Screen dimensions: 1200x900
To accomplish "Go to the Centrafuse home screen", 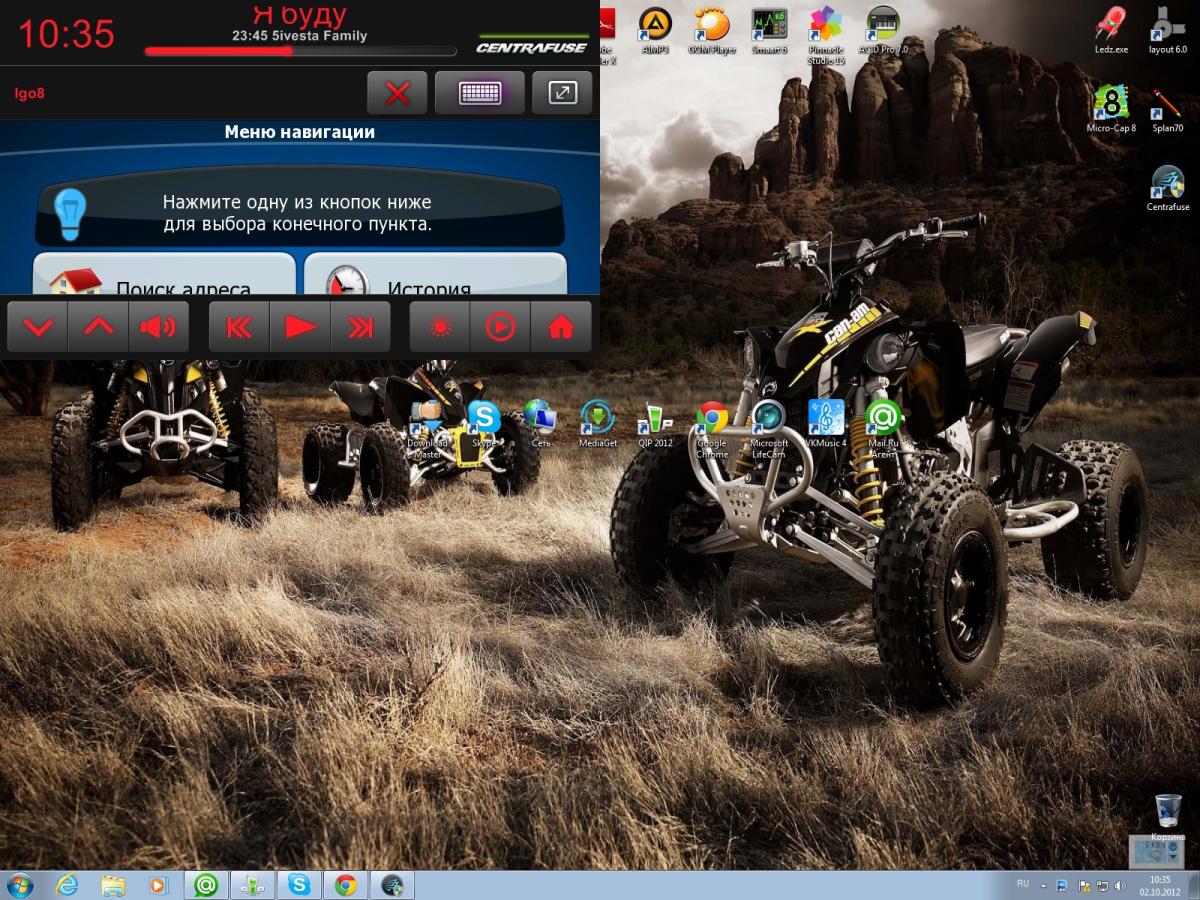I will (561, 327).
